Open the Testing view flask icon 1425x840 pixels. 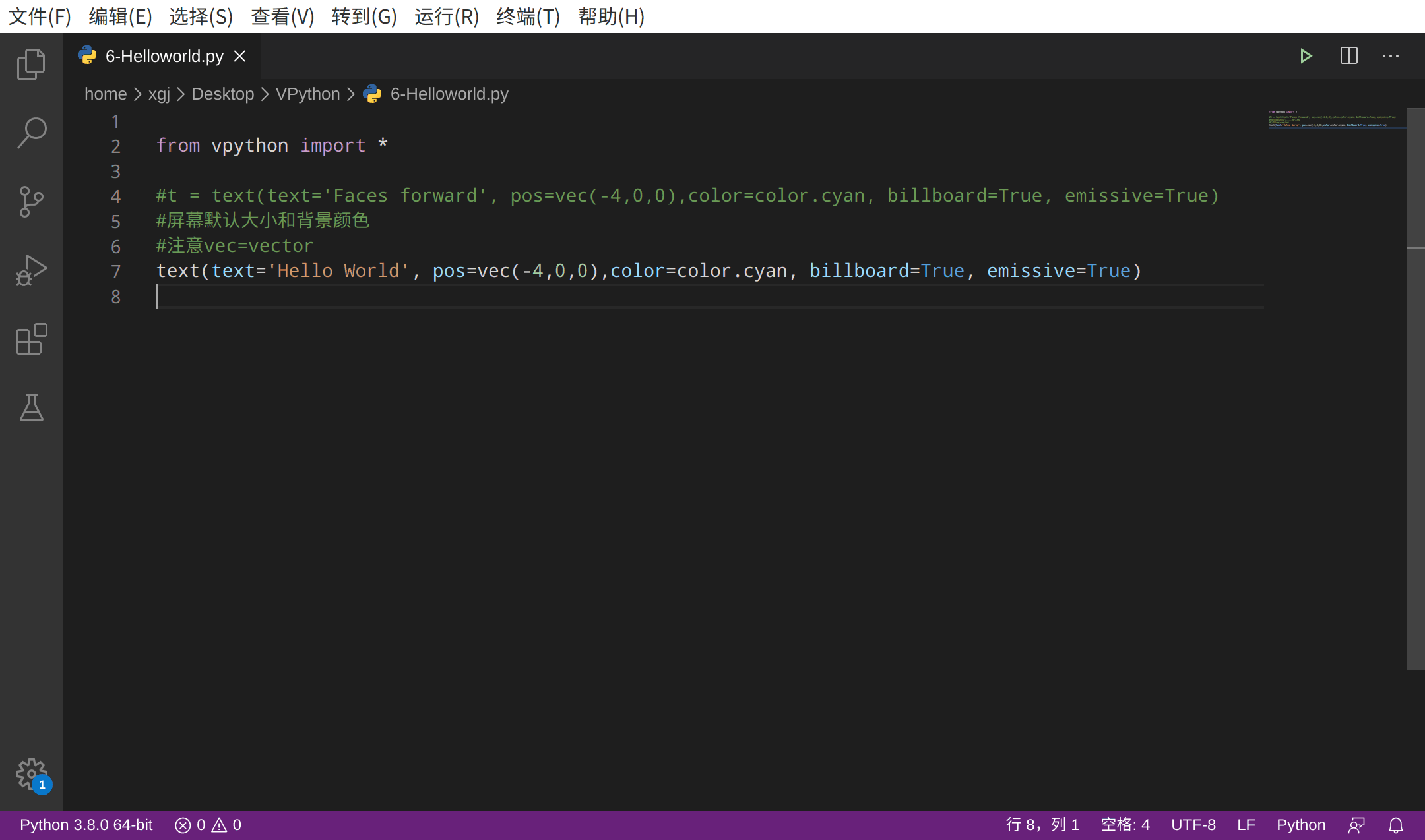tap(31, 408)
